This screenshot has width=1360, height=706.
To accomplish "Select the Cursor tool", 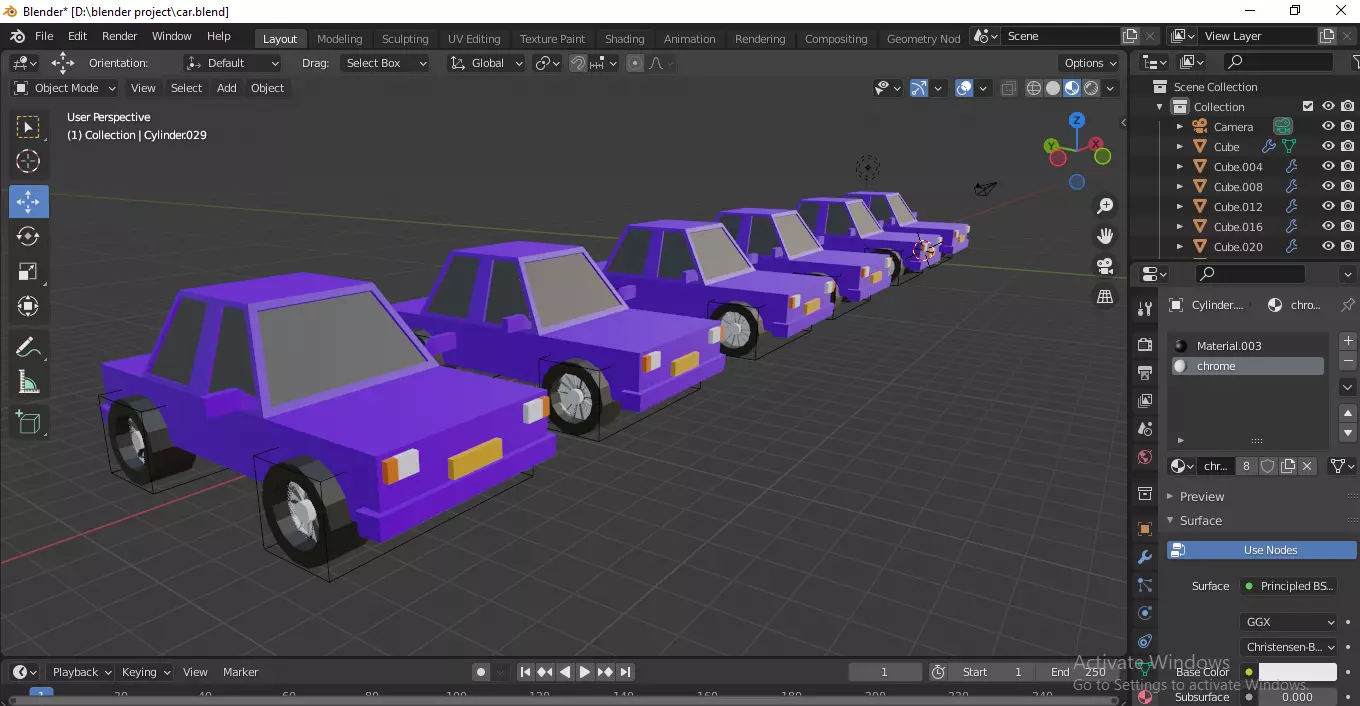I will pos(28,161).
